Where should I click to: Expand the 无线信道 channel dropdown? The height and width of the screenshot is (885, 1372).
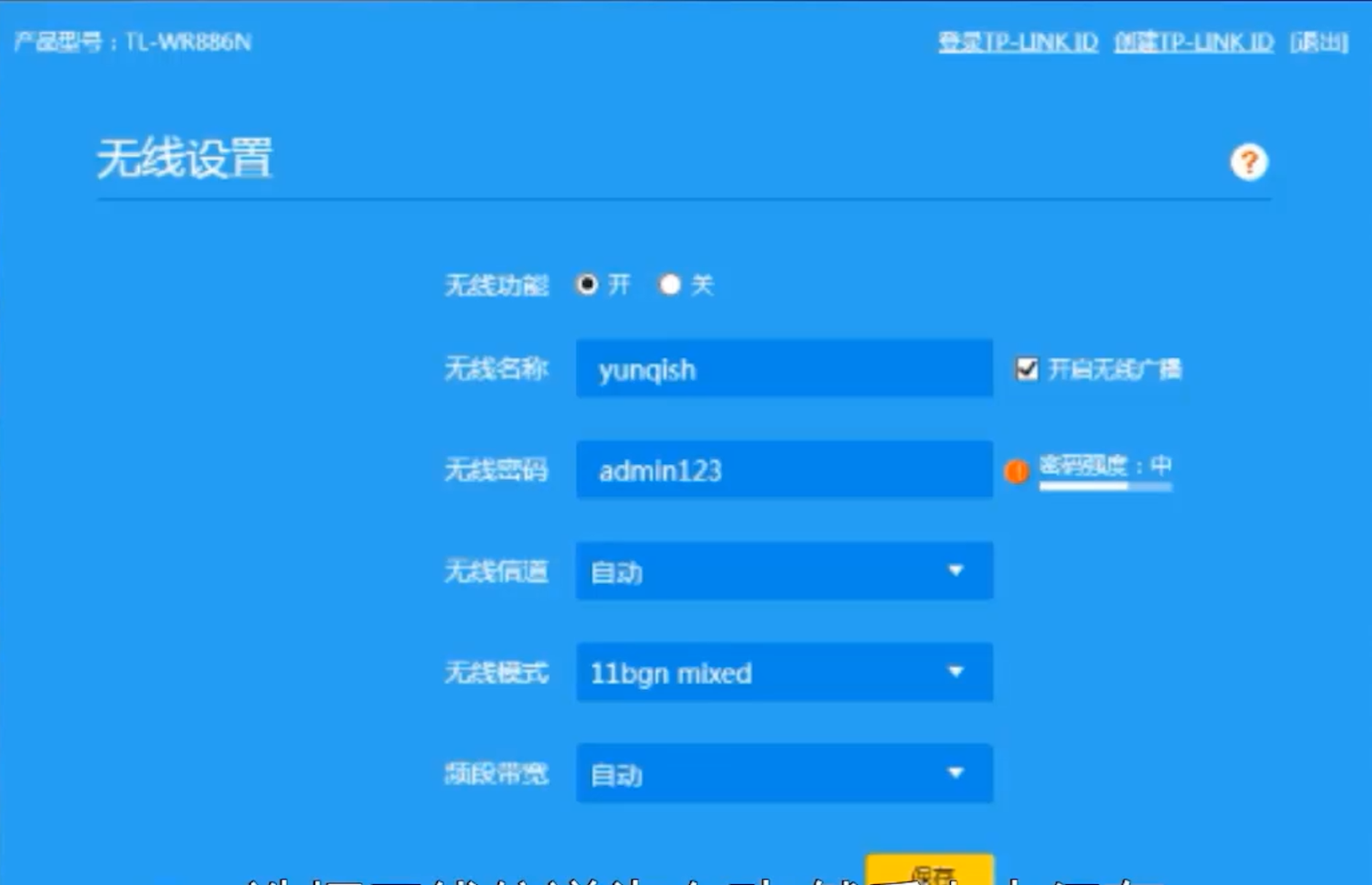[x=783, y=571]
